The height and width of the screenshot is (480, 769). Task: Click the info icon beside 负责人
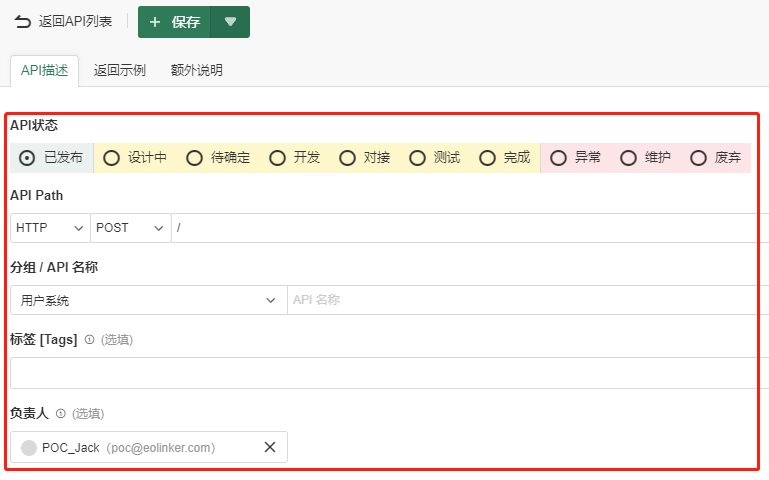point(60,413)
